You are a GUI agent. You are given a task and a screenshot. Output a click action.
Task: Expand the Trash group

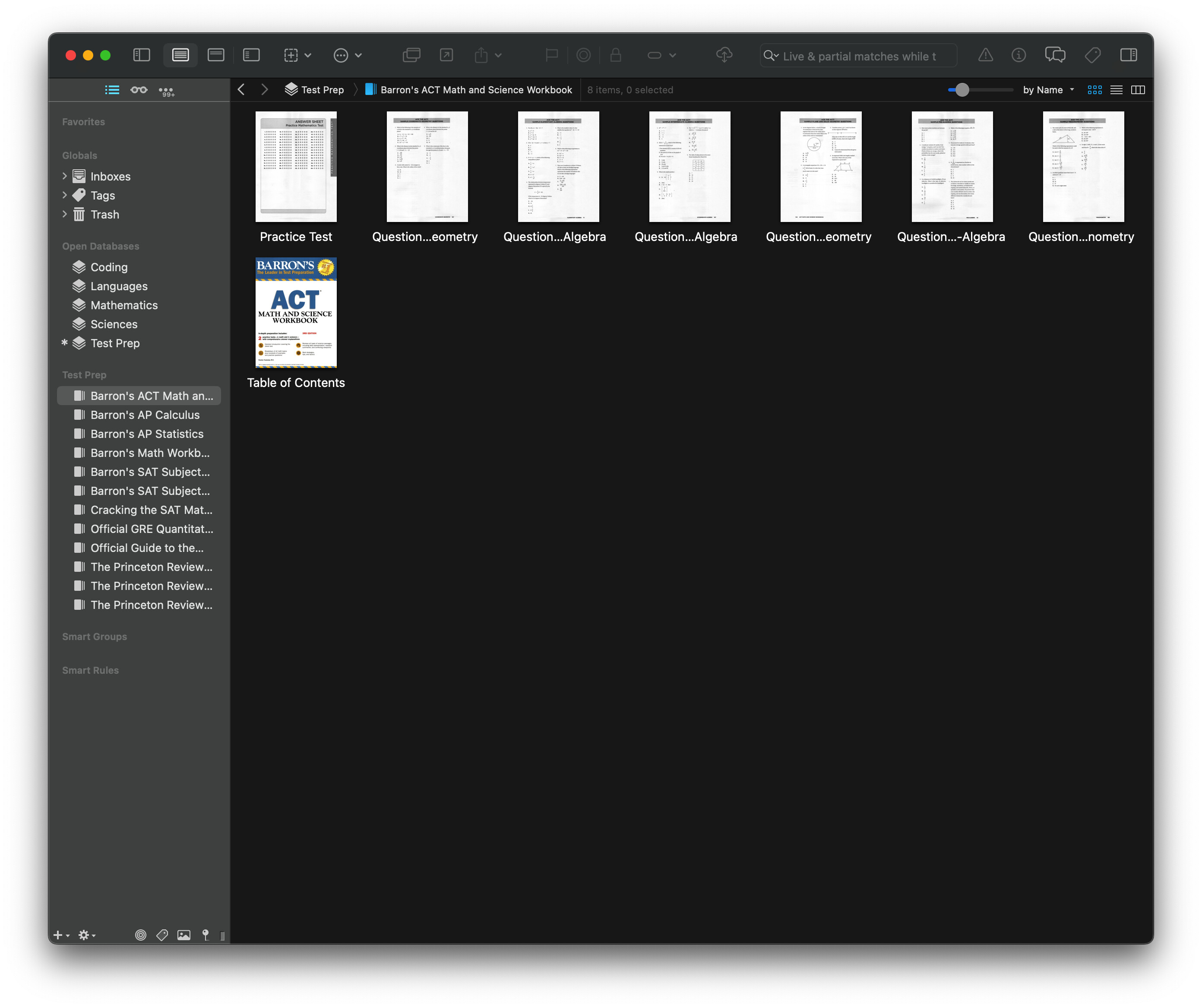click(65, 215)
